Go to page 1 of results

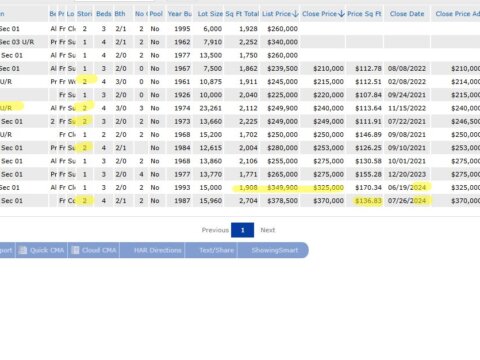[x=242, y=230]
